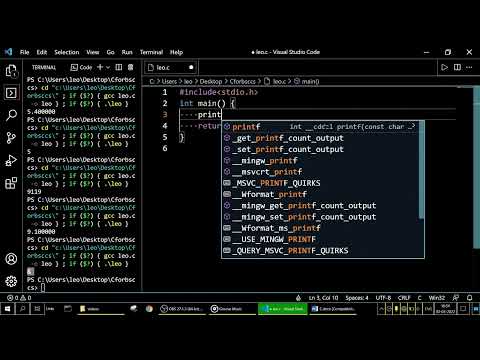The width and height of the screenshot is (480, 360).
Task: Open the Selection menu
Action: coord(67,52)
